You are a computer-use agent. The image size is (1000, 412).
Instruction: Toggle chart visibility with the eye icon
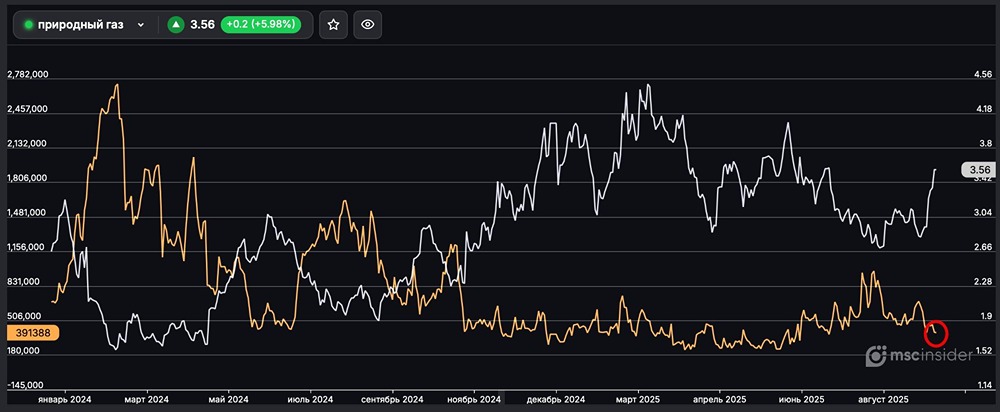pos(368,25)
